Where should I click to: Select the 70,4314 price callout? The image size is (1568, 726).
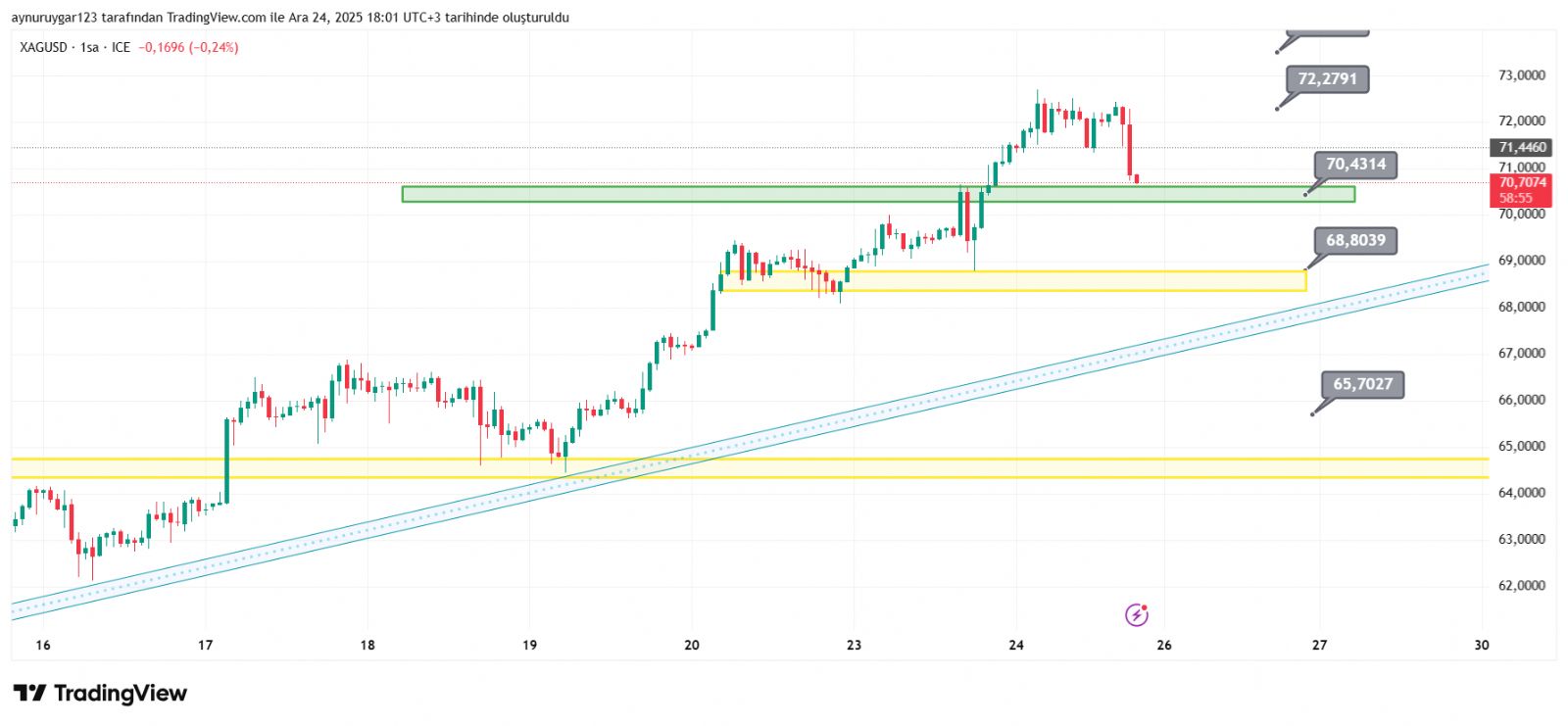point(1355,165)
